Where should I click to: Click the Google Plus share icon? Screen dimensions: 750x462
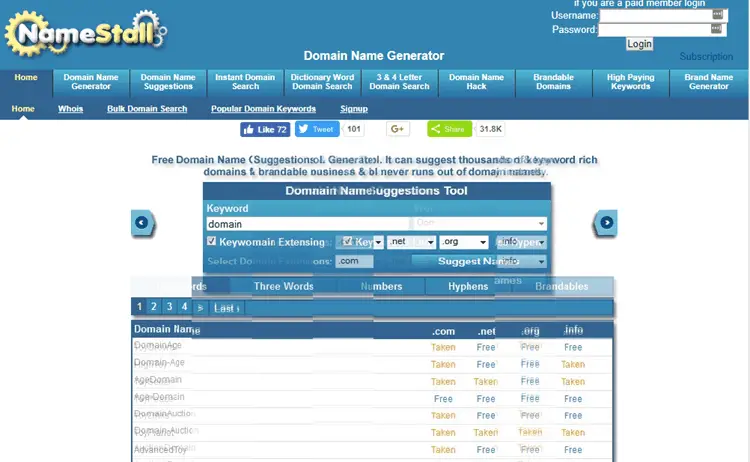tap(397, 129)
